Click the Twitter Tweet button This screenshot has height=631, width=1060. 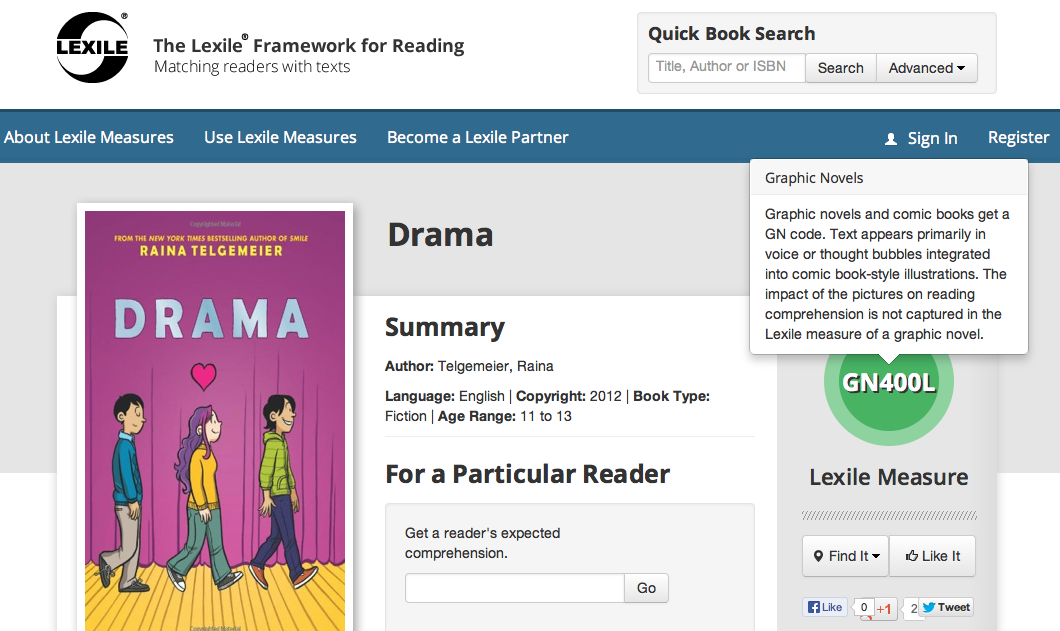(x=946, y=607)
